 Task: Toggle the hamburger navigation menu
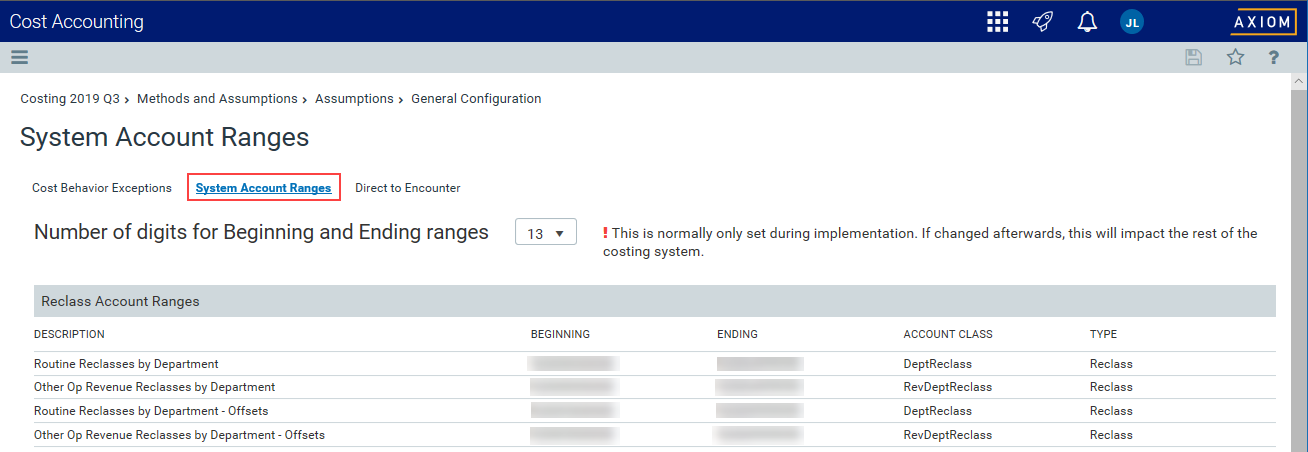(19, 57)
